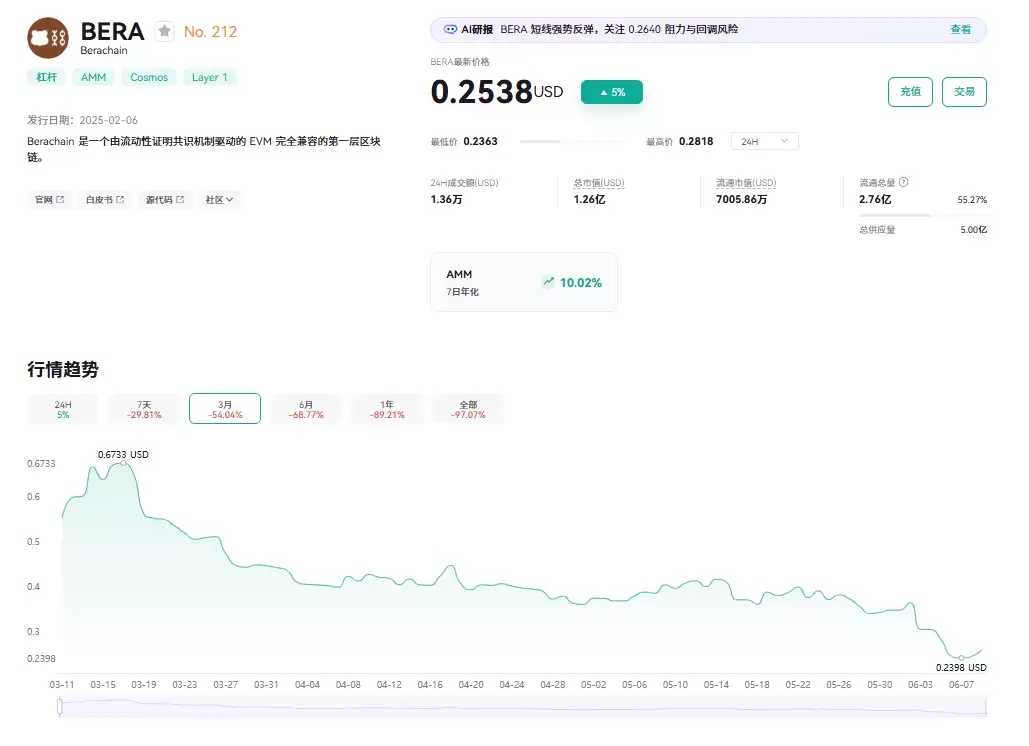
Task: Click the 总市值(USD) label
Action: coord(599,183)
